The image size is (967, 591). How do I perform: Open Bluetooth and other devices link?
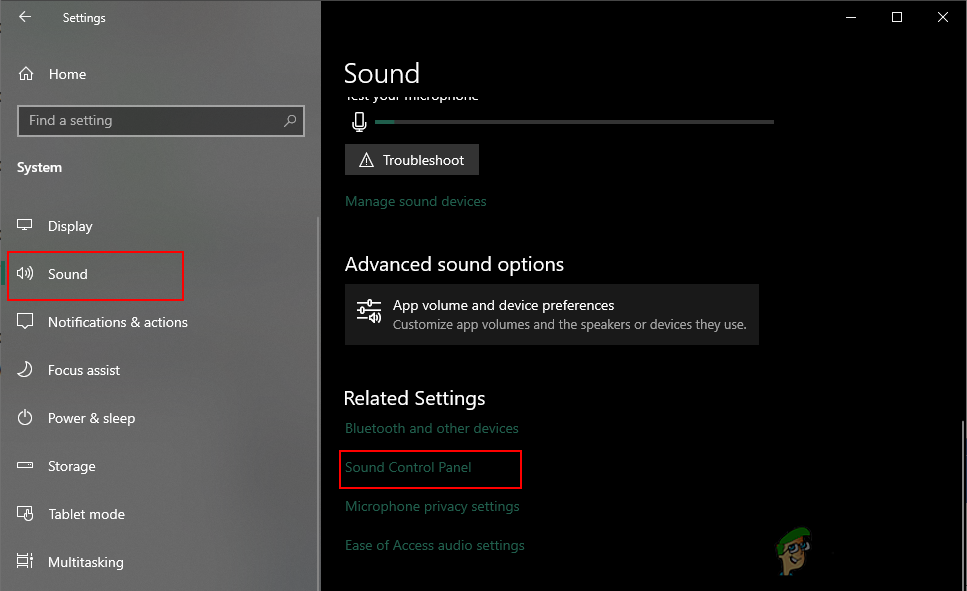[432, 428]
